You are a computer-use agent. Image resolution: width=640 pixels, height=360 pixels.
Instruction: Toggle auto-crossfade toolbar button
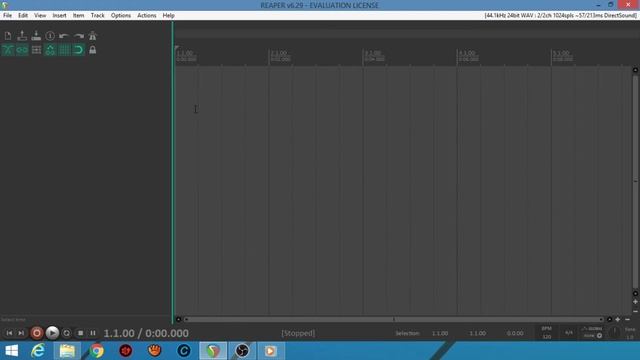click(x=8, y=50)
